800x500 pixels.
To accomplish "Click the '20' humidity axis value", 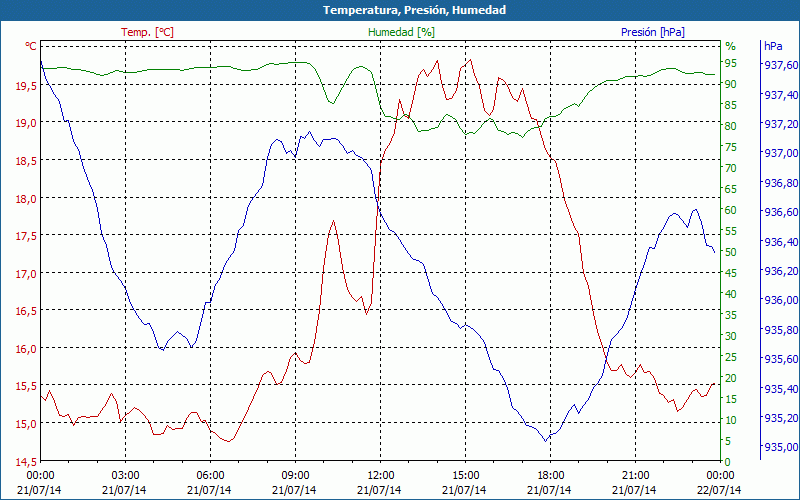I will [731, 378].
